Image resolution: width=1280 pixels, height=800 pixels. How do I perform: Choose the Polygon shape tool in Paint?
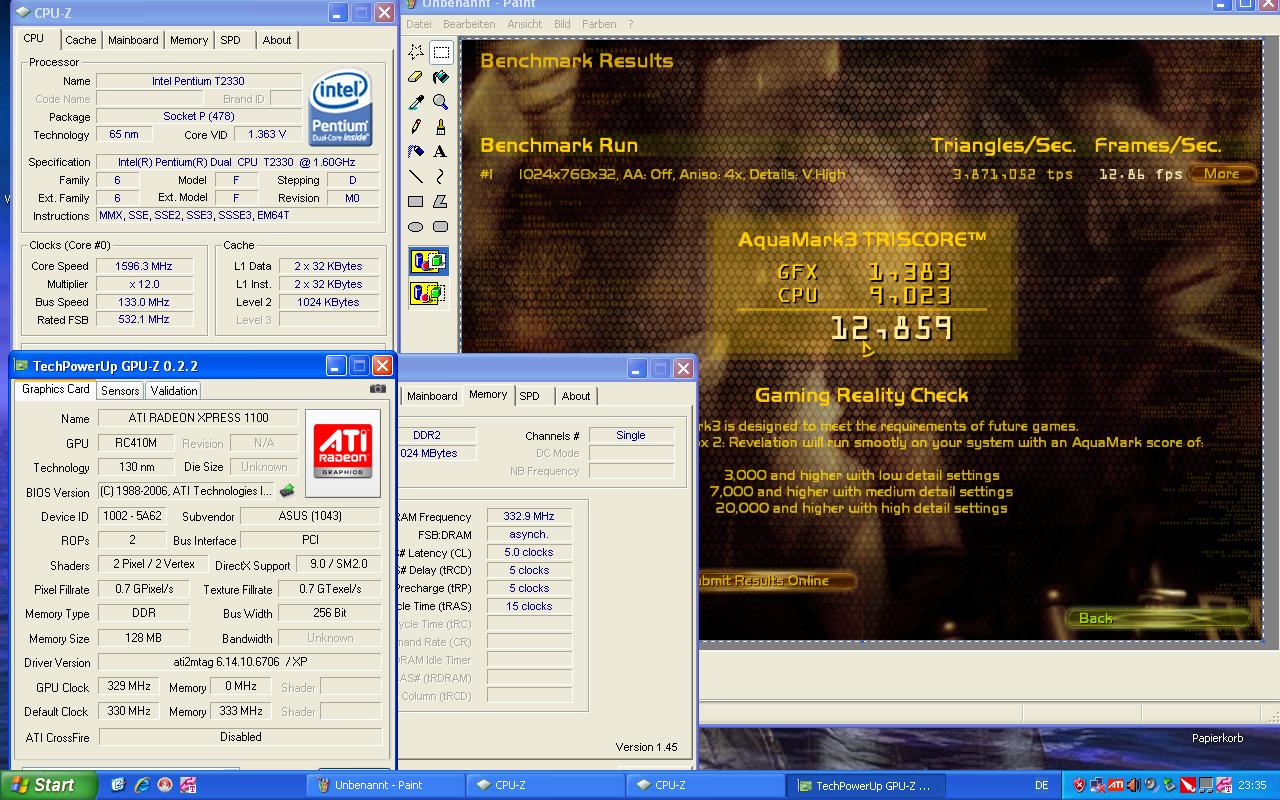(x=441, y=202)
